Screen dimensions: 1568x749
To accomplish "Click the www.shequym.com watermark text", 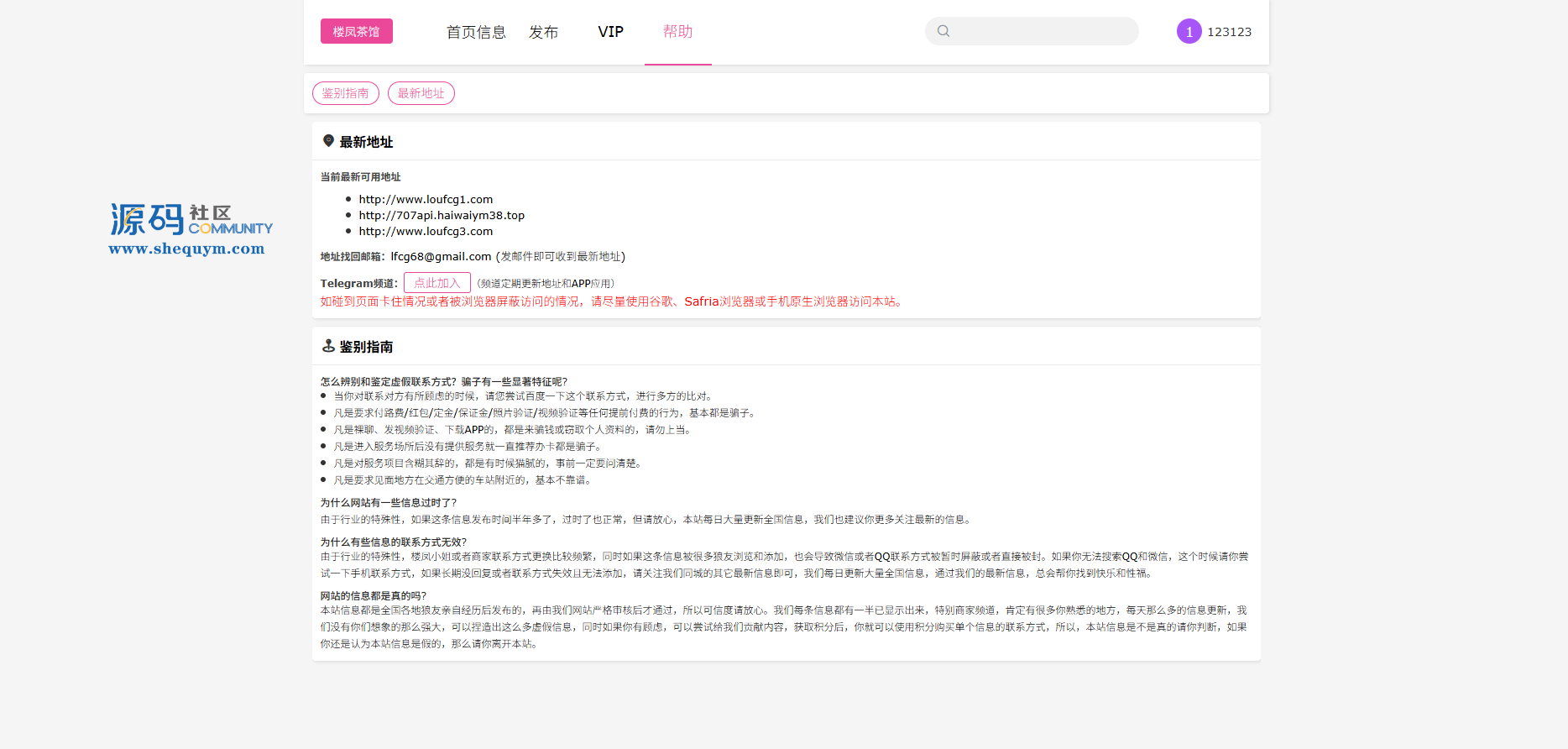I will click(x=186, y=249).
